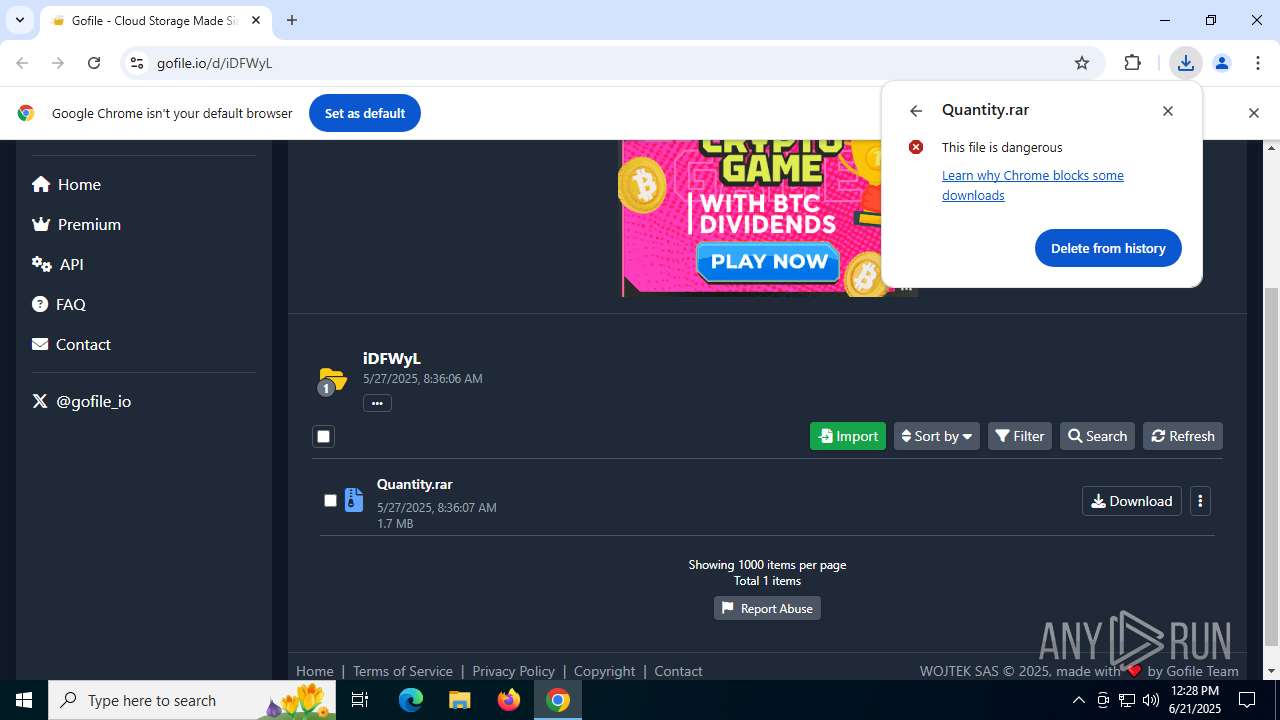This screenshot has height=720, width=1280.
Task: Click Set as default button
Action: click(x=365, y=113)
